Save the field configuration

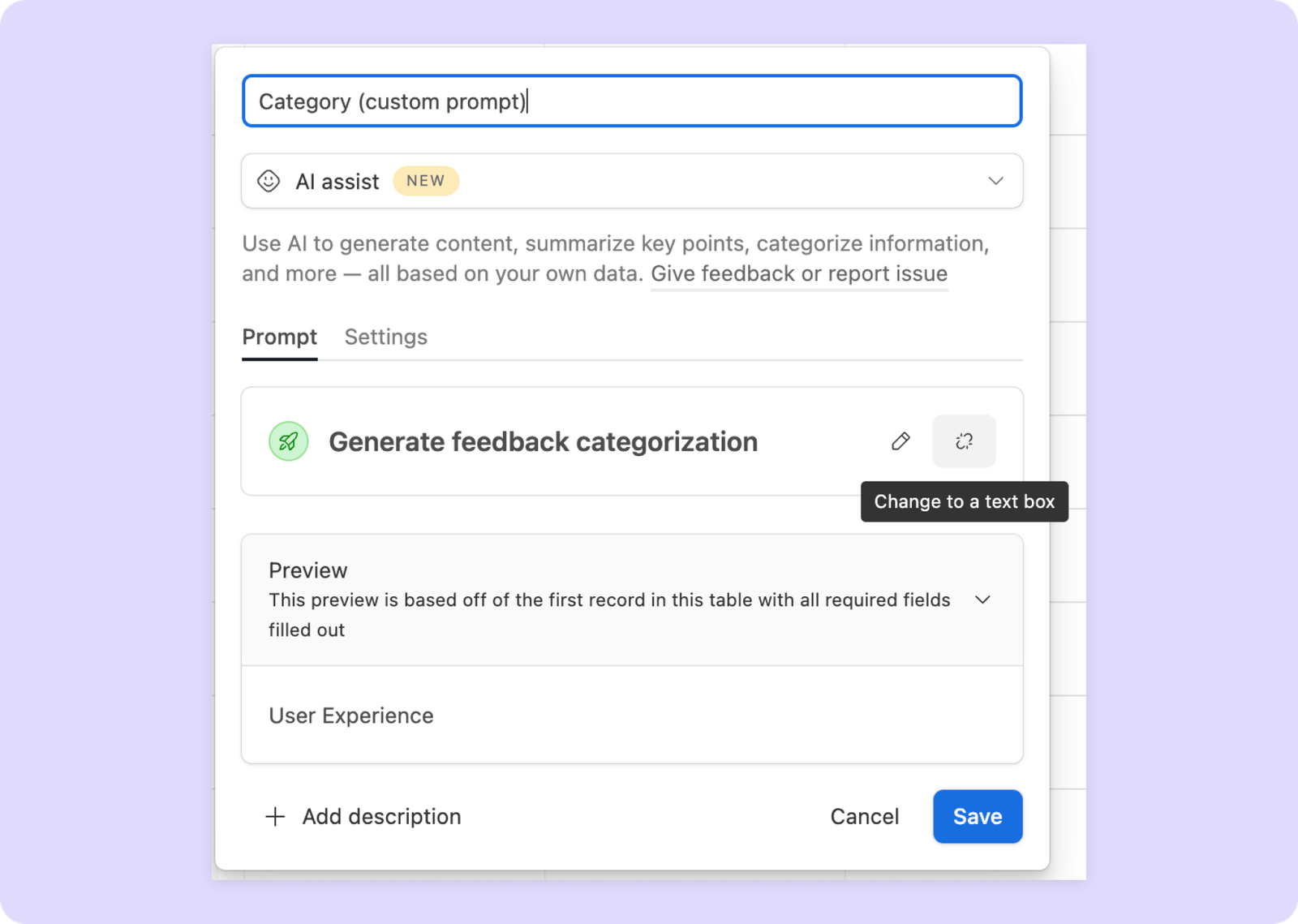[978, 816]
